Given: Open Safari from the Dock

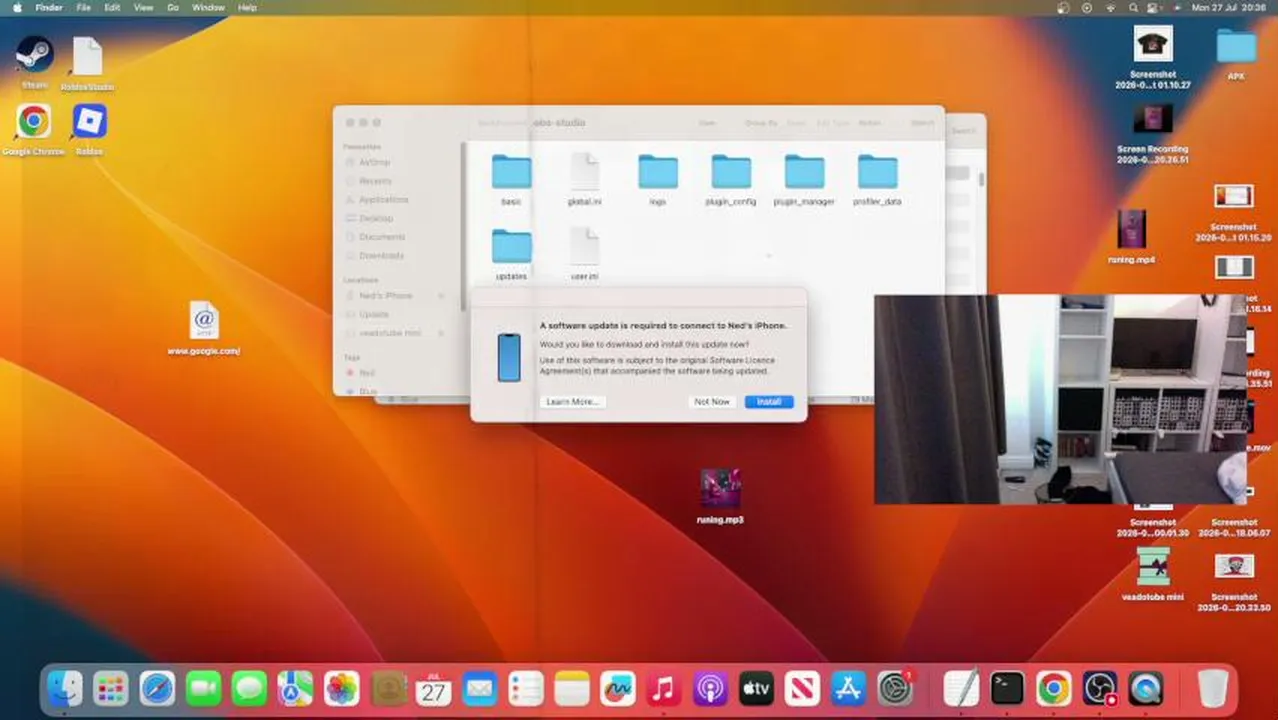Looking at the screenshot, I should (x=157, y=688).
